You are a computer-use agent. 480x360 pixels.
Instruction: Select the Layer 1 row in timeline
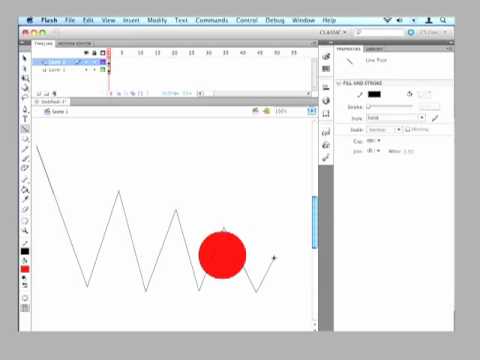pyautogui.click(x=69, y=70)
